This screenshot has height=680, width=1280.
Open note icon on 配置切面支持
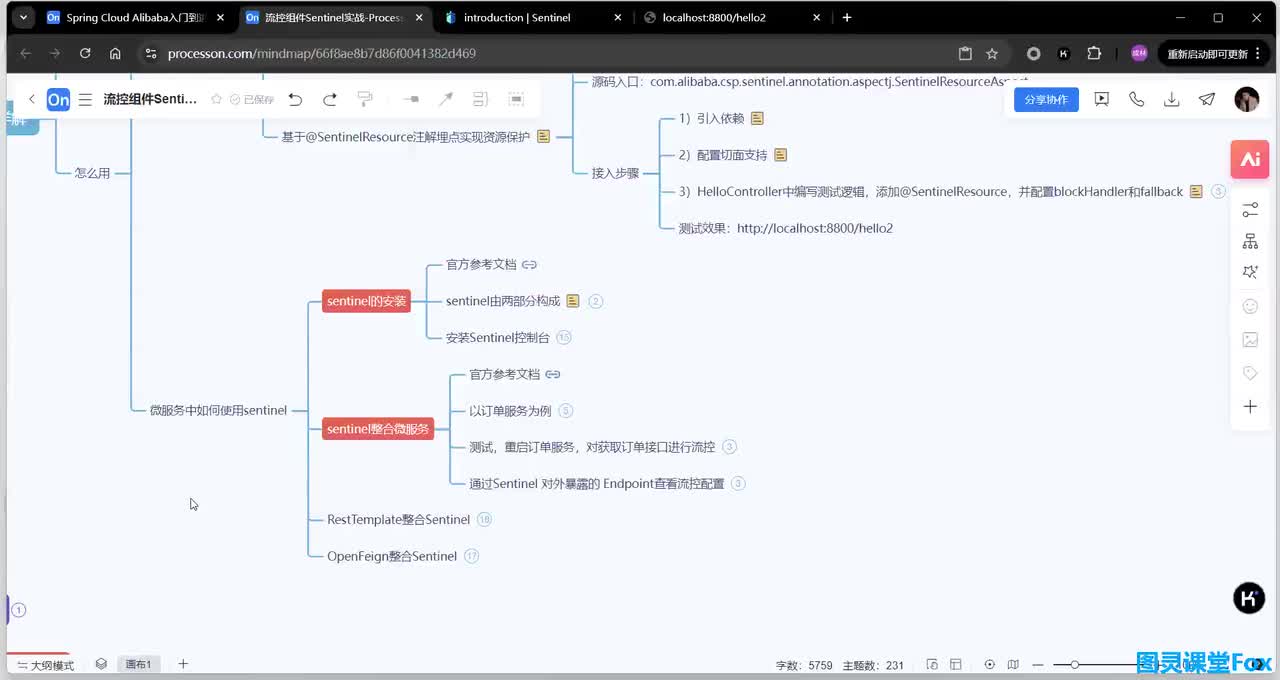point(781,155)
